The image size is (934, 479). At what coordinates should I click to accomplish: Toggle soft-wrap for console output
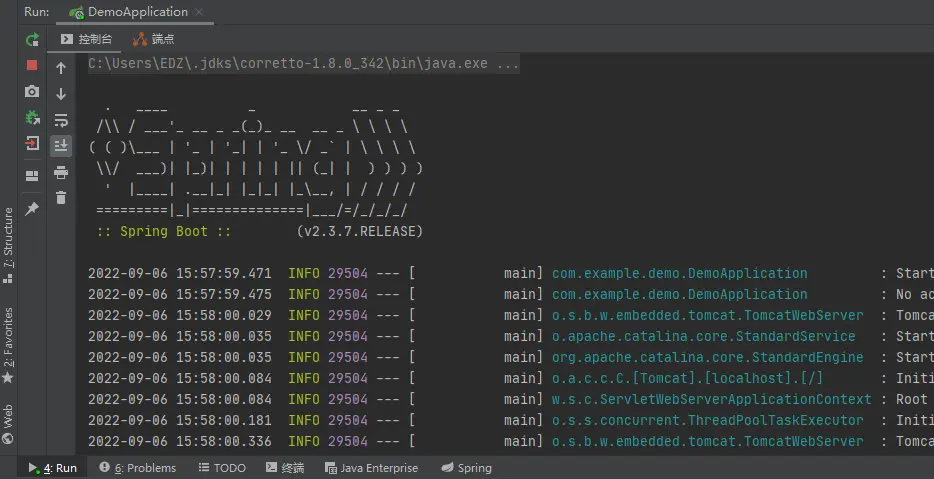[61, 120]
